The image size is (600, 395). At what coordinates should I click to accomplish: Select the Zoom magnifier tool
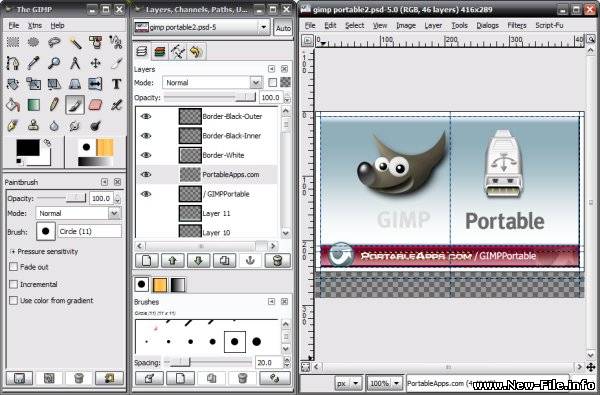[x=54, y=63]
